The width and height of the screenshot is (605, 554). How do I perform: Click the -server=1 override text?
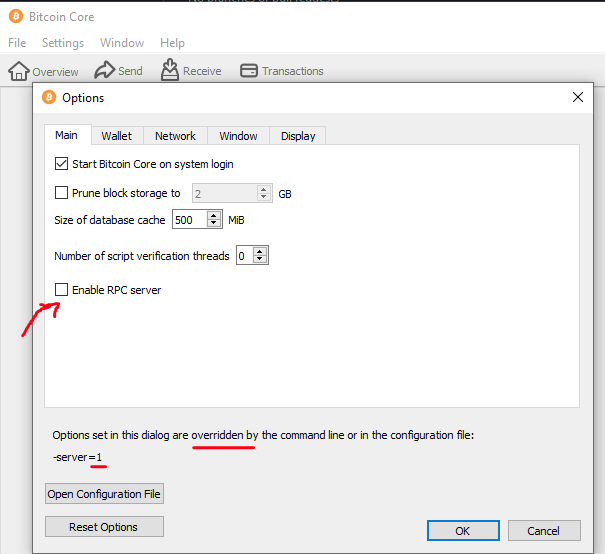coord(77,457)
